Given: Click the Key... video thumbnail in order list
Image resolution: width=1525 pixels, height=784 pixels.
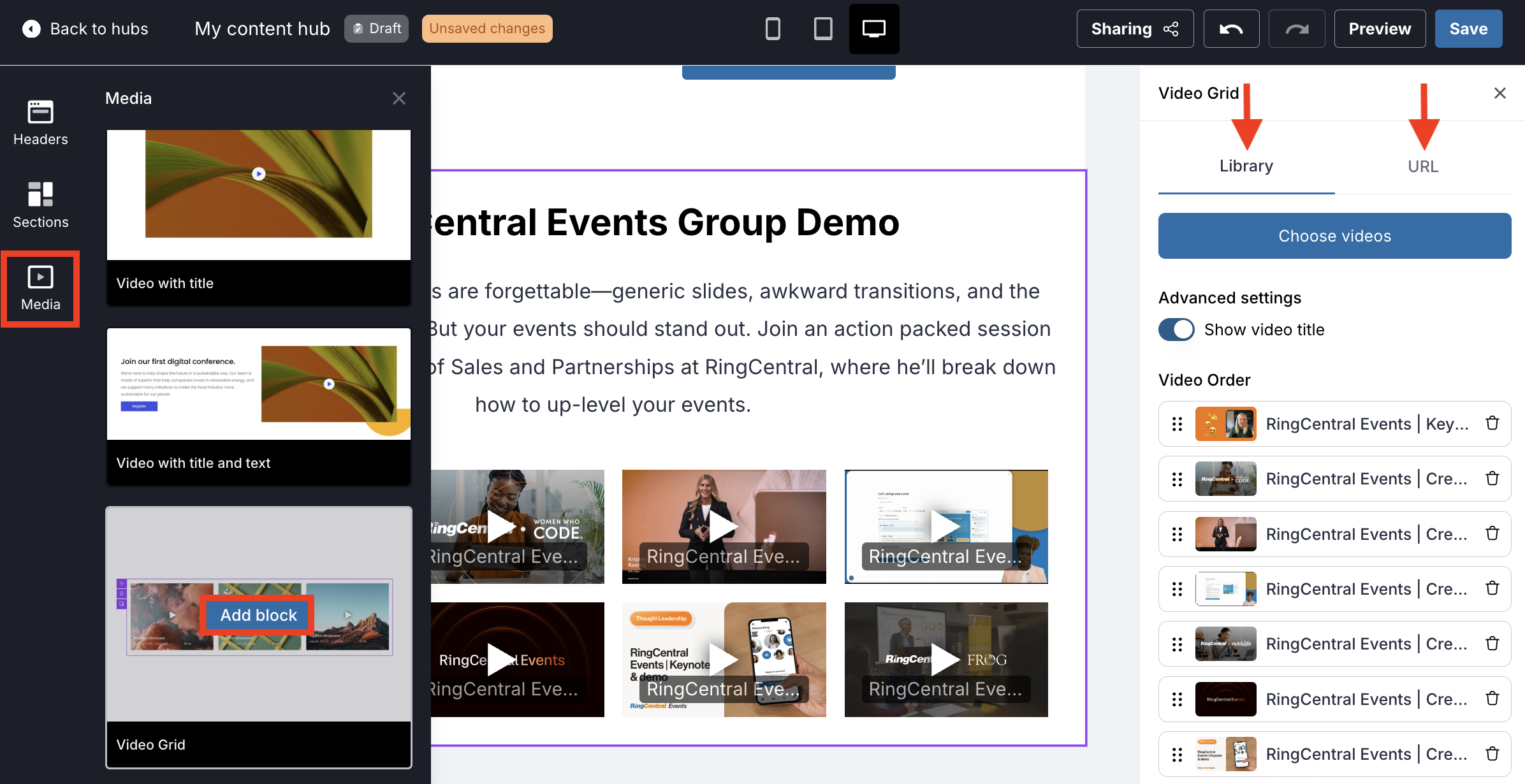Looking at the screenshot, I should 1225,424.
